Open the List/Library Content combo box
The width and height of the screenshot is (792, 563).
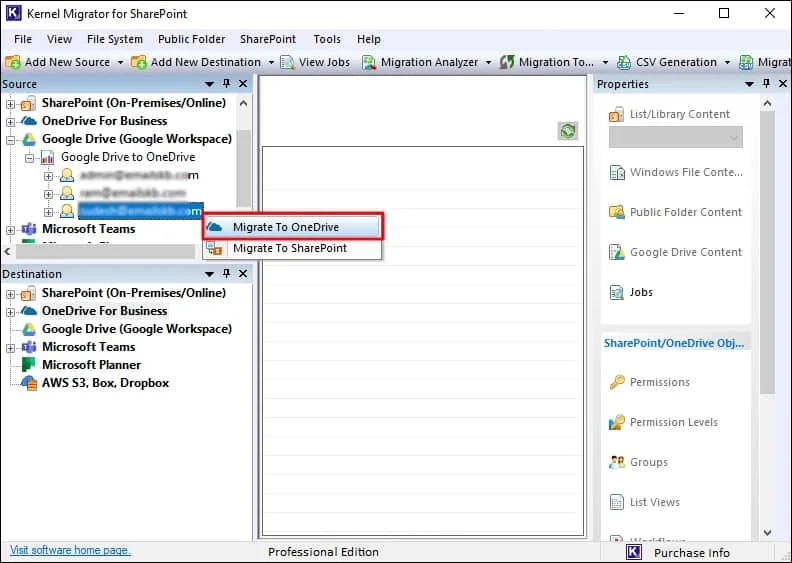pyautogui.click(x=675, y=137)
